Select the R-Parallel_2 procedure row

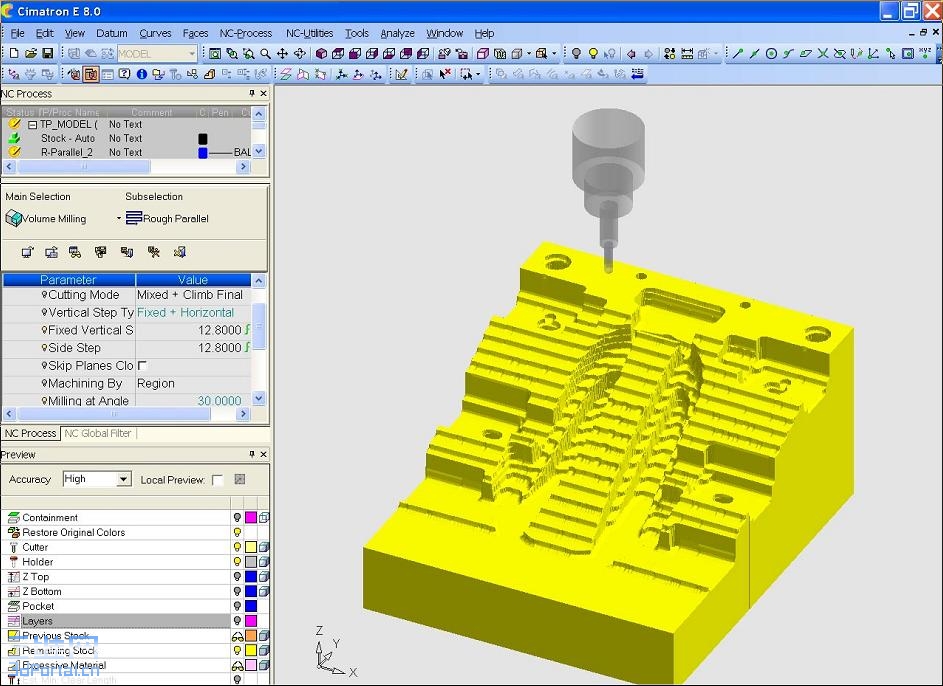126,152
